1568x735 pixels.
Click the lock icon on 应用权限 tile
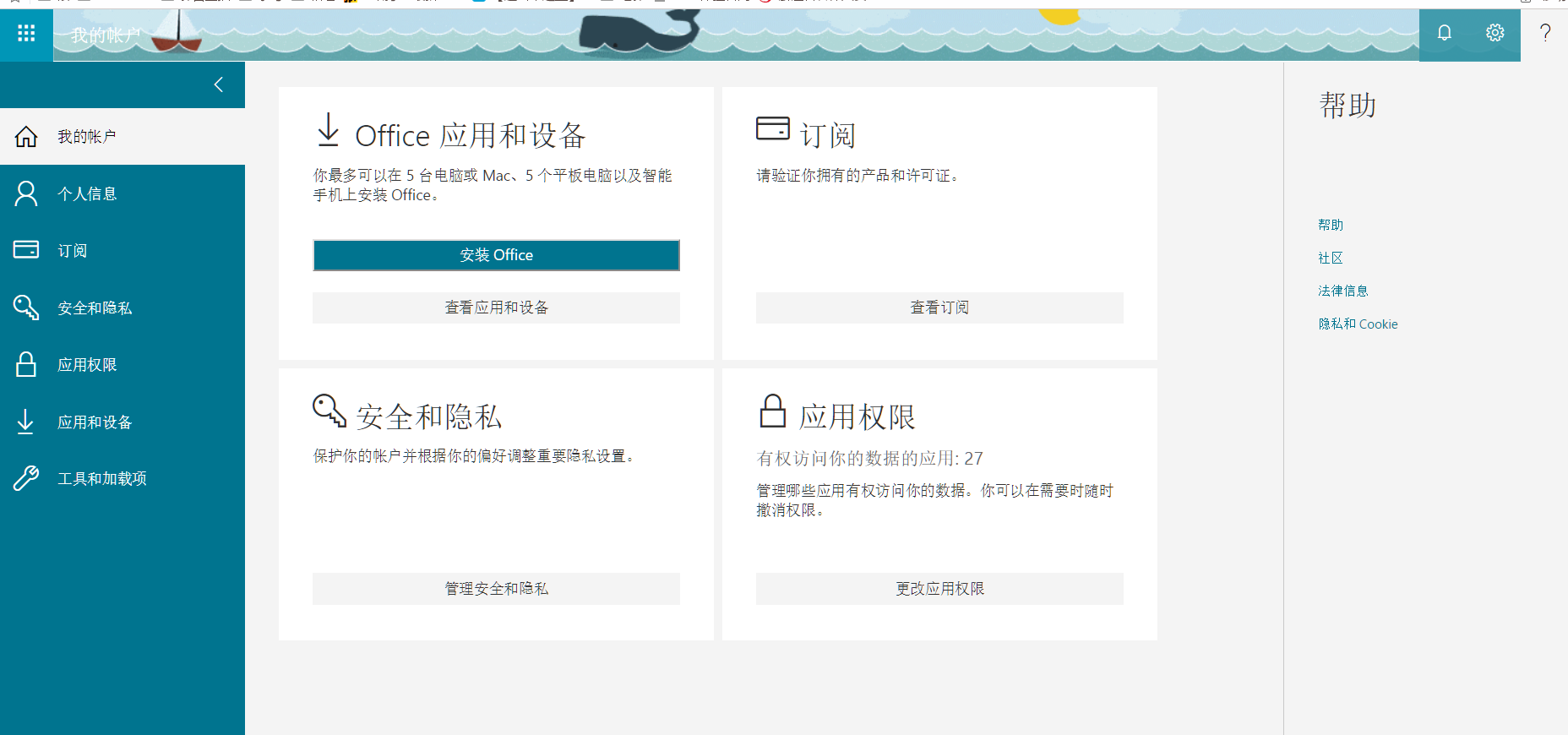pos(772,411)
